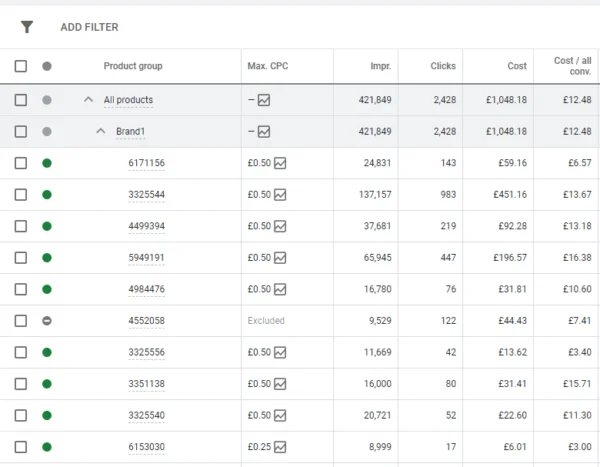The image size is (600, 467).
Task: Toggle the select-all checkbox in header
Action: (x=21, y=67)
